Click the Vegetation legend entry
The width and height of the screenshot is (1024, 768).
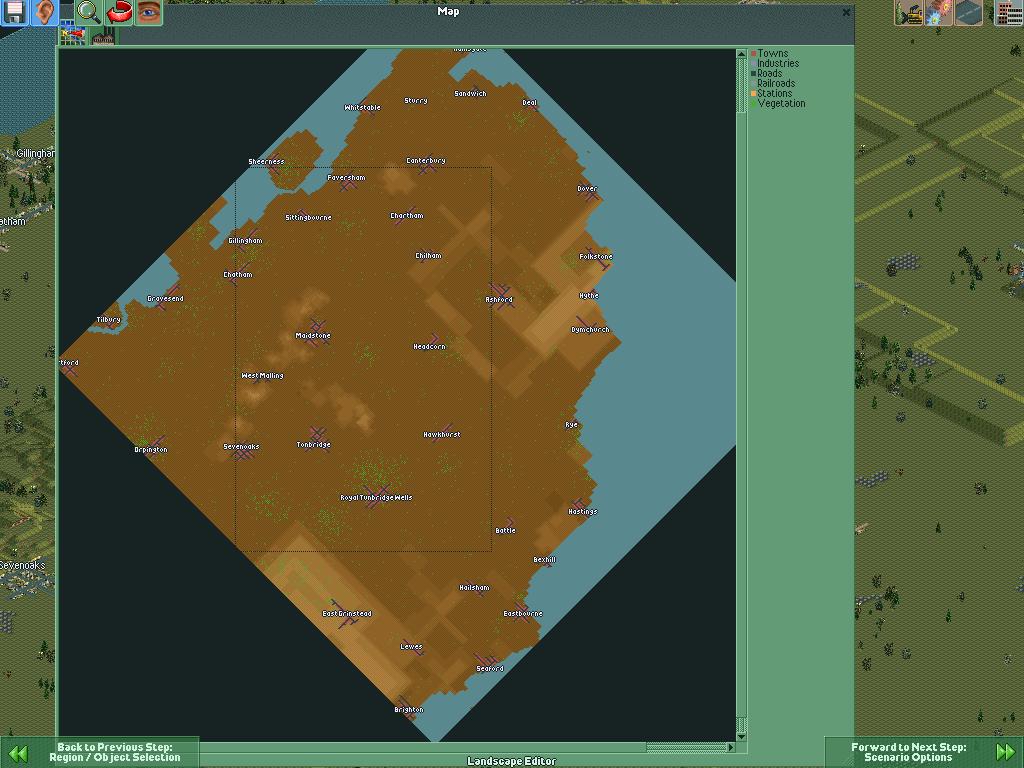(781, 103)
